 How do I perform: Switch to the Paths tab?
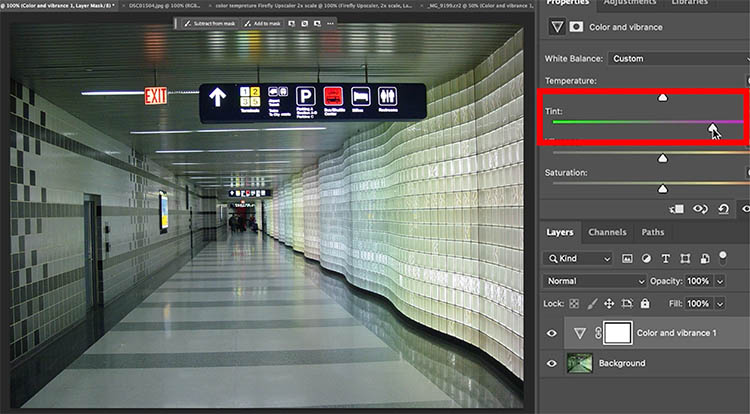pos(652,232)
